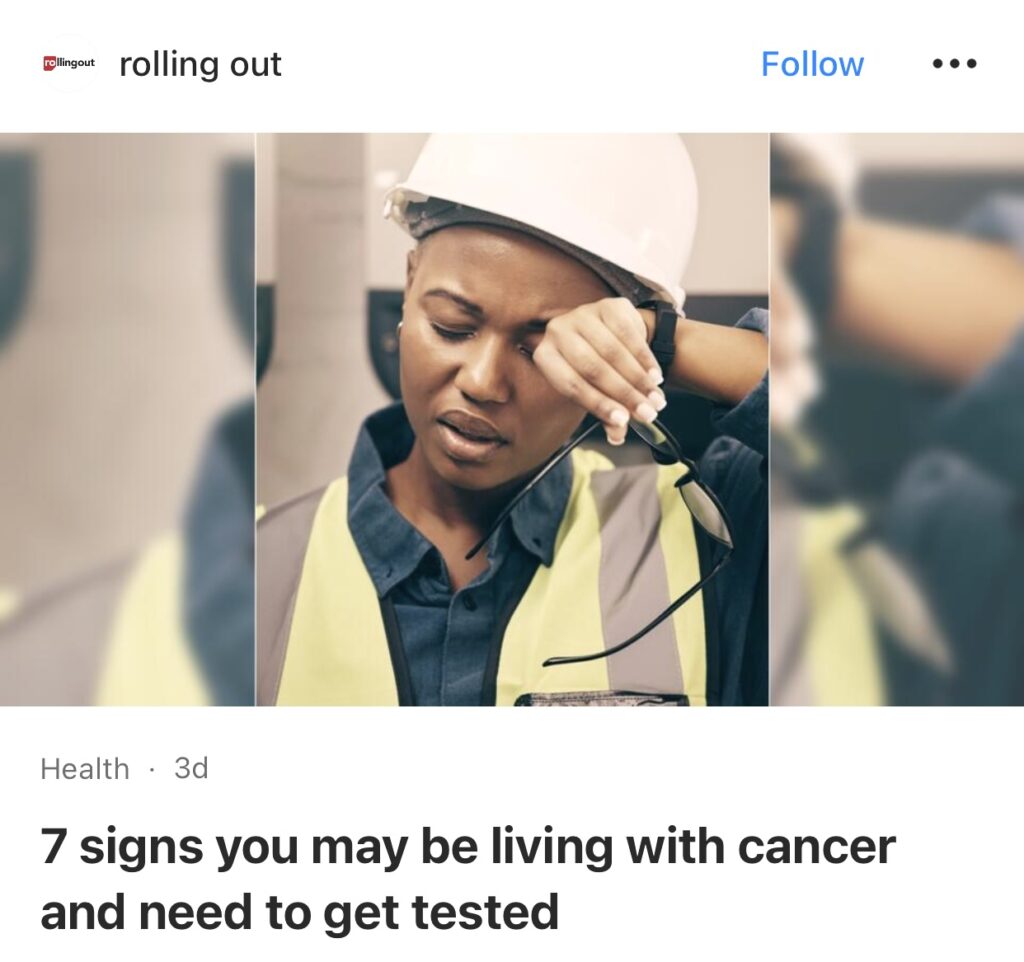Open the article headline about 7 signs
The height and width of the screenshot is (962, 1024).
468,879
